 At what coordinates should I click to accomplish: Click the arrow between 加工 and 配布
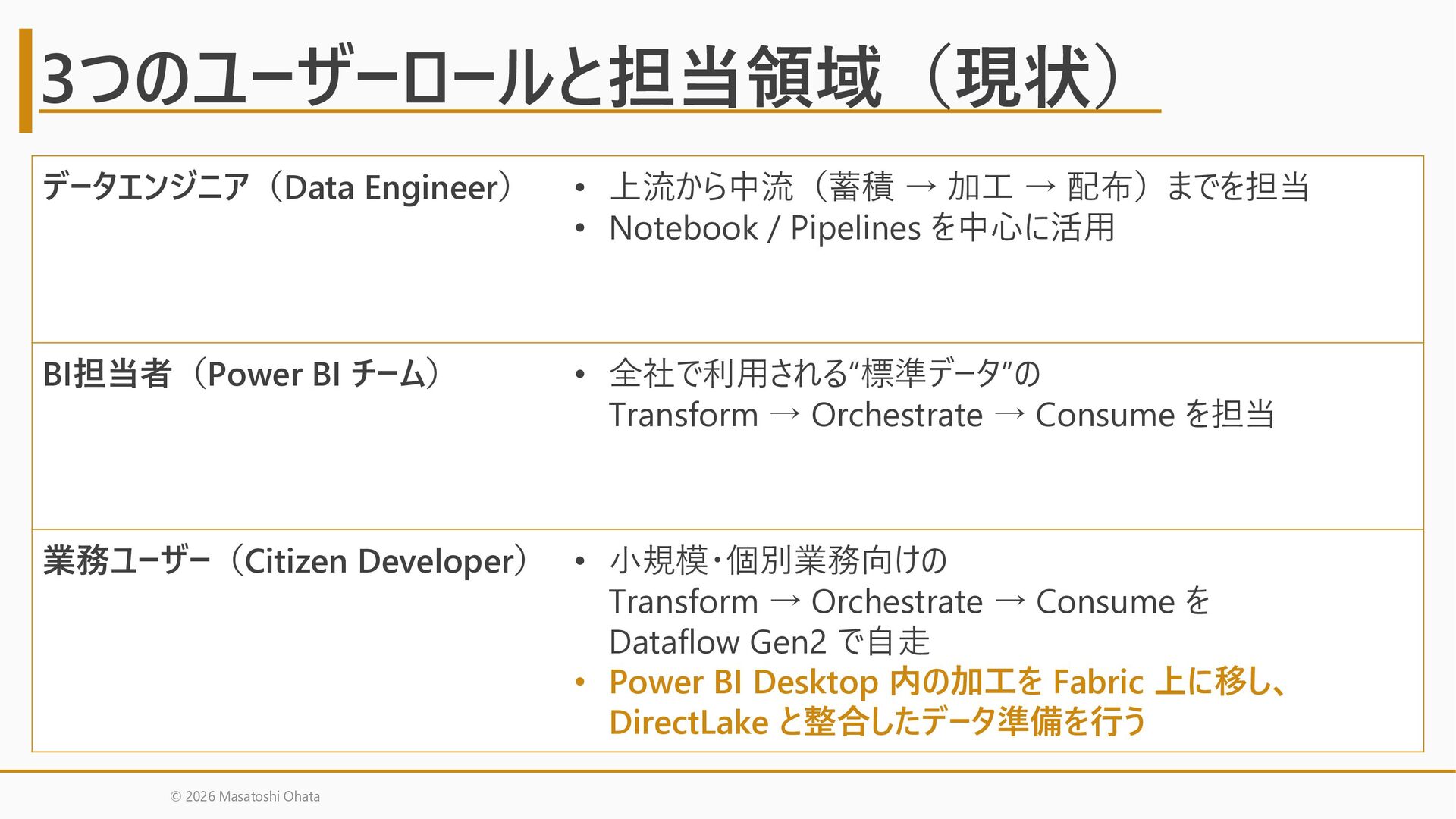1040,187
